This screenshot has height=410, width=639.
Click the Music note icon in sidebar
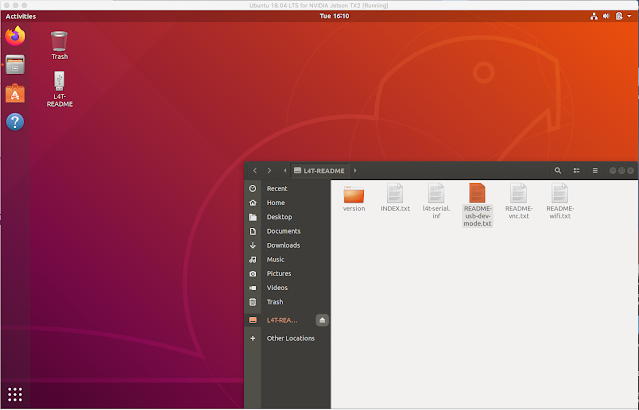253,259
